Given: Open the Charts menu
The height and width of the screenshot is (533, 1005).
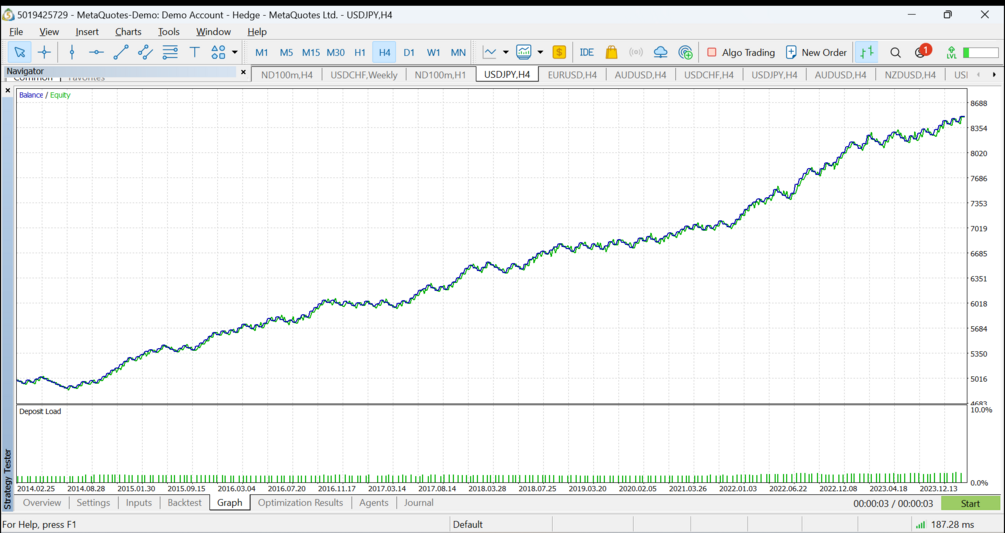Looking at the screenshot, I should point(128,31).
